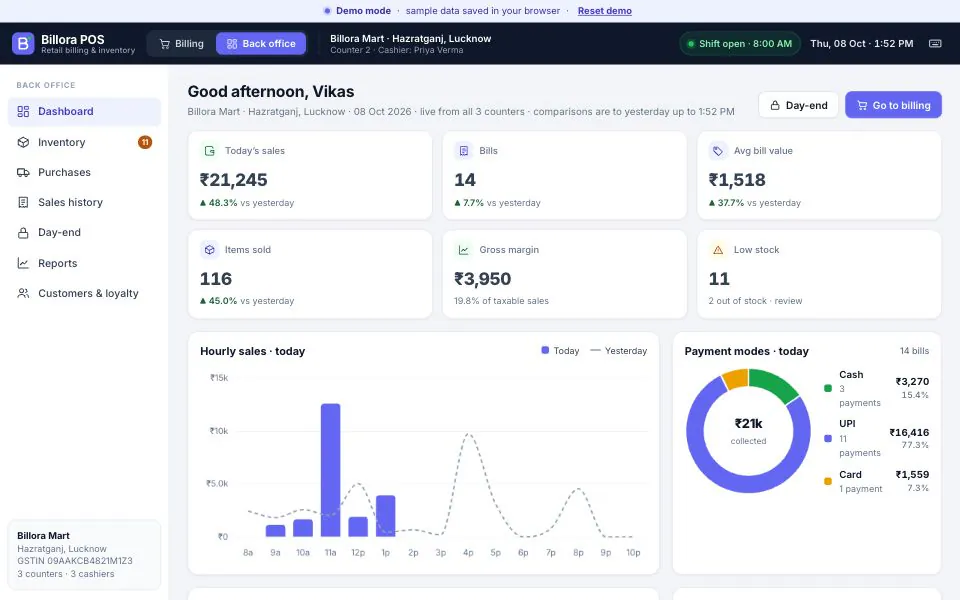Click the 48.3% vs yesterday indicator

247,203
